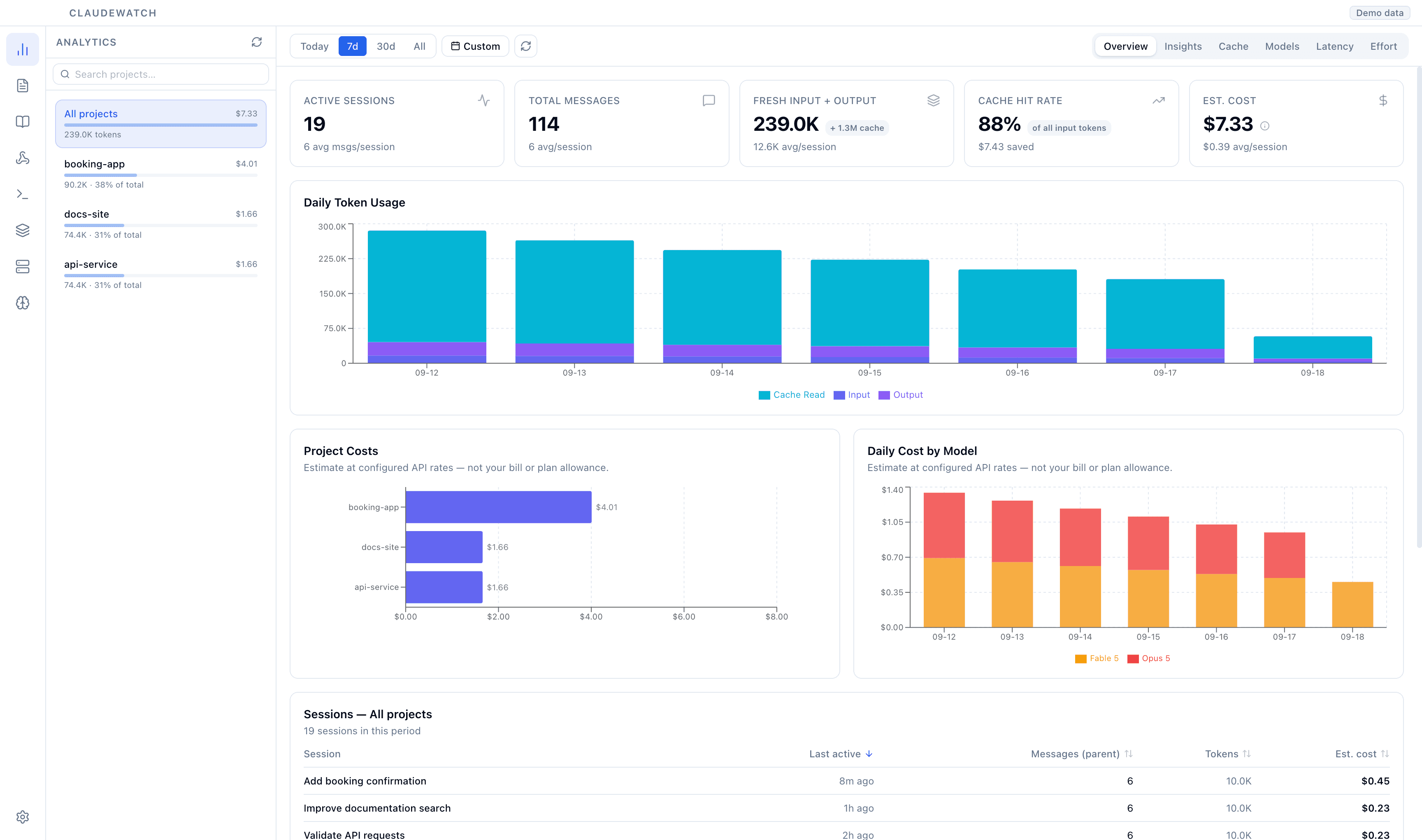The width and height of the screenshot is (1422, 840).
Task: Click the Cache Hit Rate trend icon
Action: (1158, 100)
